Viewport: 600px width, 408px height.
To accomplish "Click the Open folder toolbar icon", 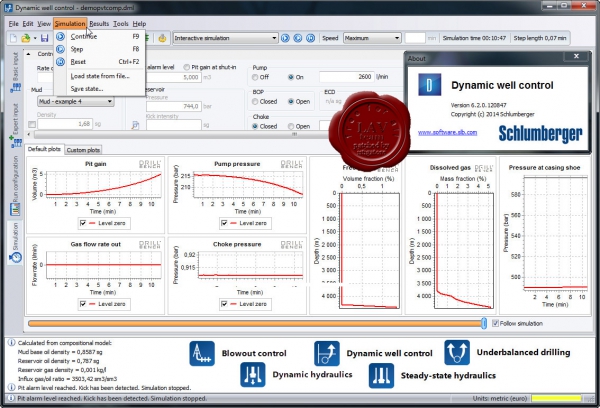I will click(x=26, y=38).
